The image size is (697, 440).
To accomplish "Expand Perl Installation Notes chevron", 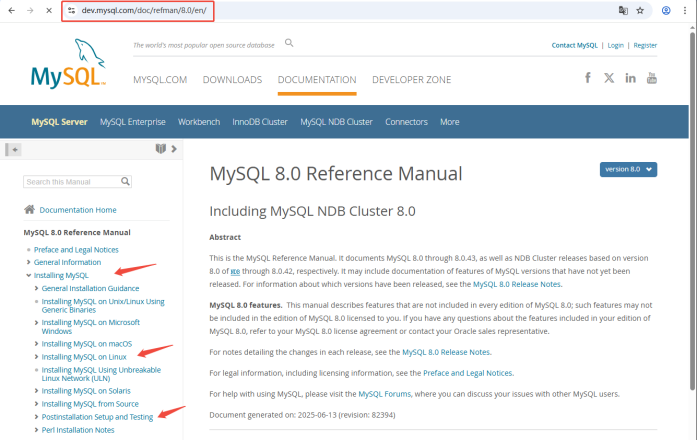I will [x=36, y=430].
